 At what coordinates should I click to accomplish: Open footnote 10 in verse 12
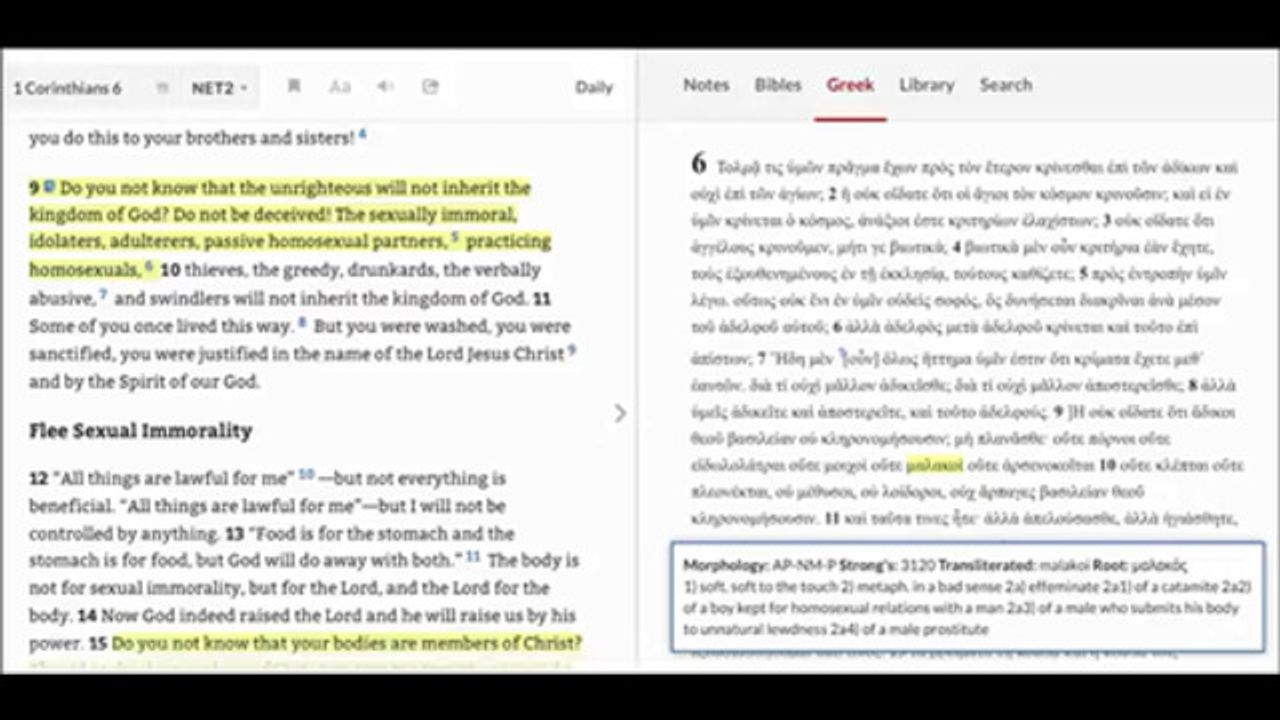[x=306, y=473]
